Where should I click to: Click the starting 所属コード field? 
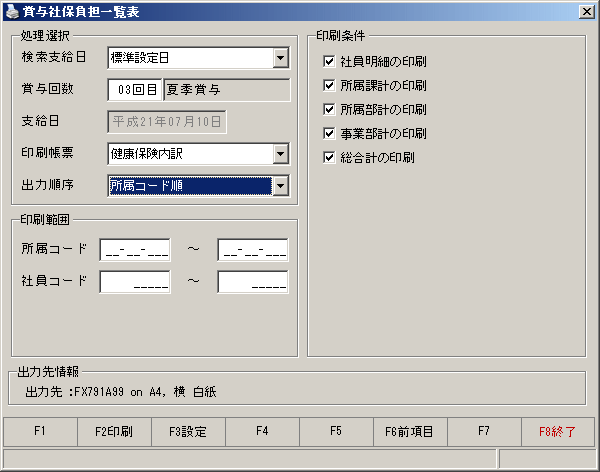pyautogui.click(x=135, y=250)
